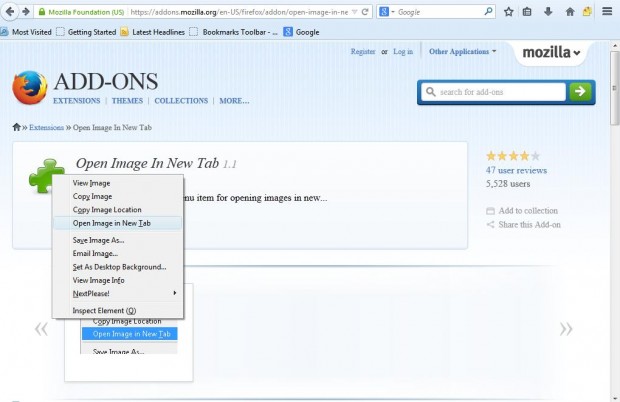Open the Google search engine selector dropdown
Screen dimensions: 620x402
pos(387,12)
